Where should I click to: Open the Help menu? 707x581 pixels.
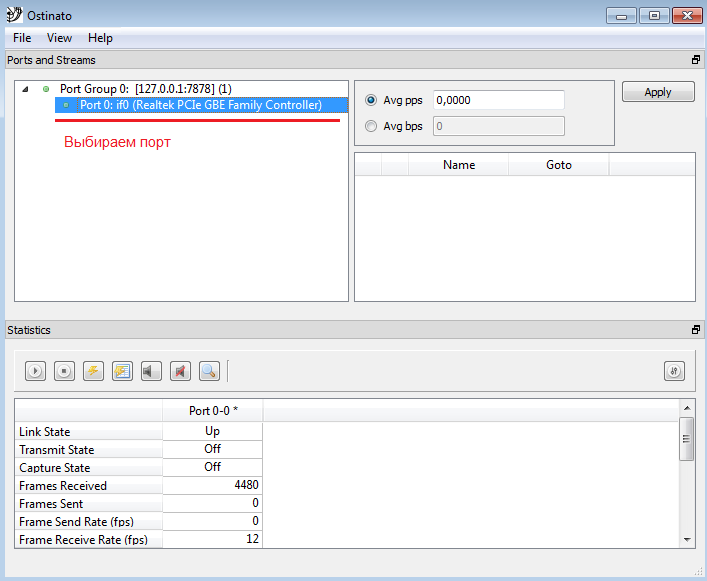tap(100, 38)
